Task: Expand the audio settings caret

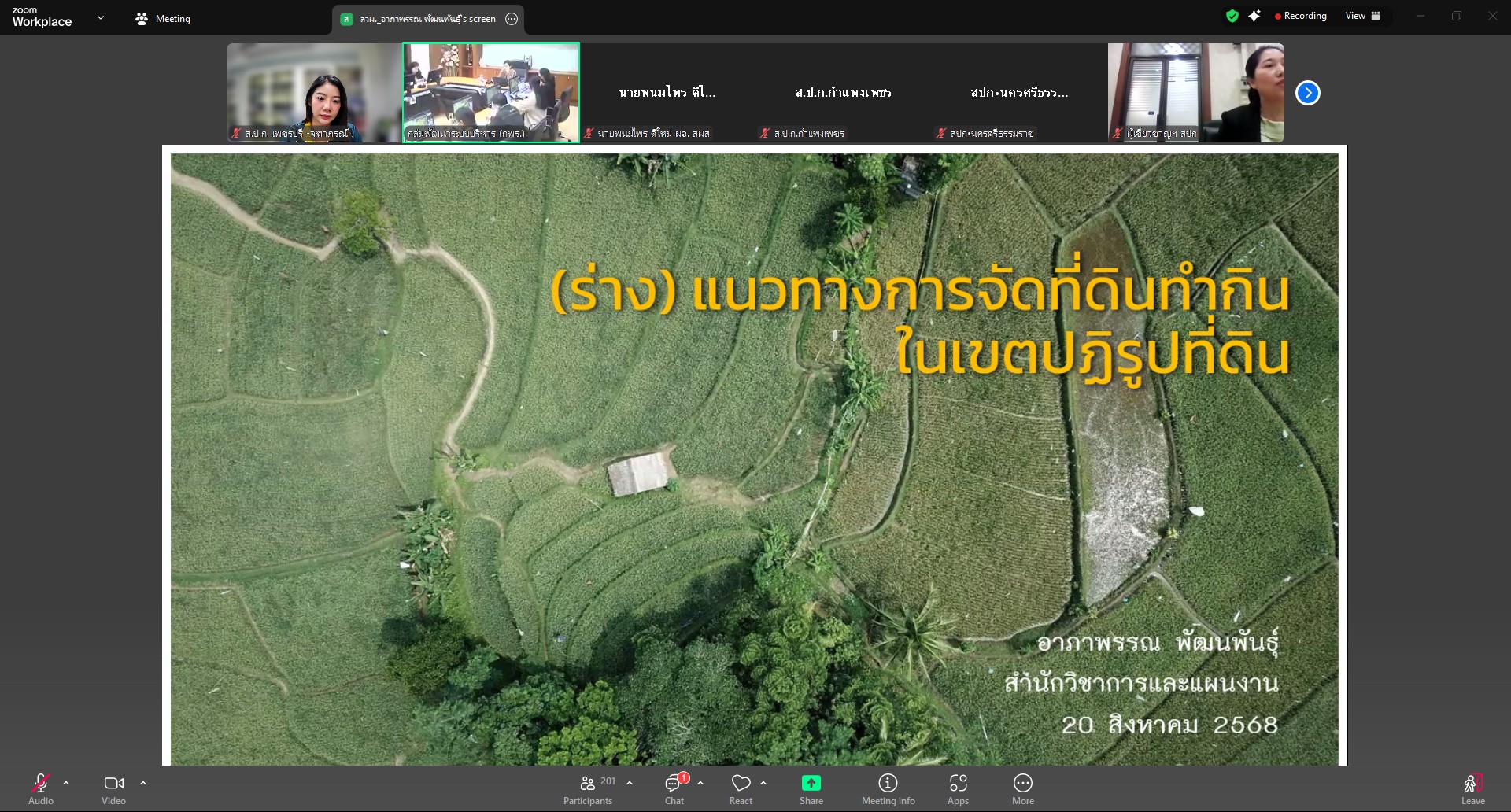Action: (x=66, y=783)
